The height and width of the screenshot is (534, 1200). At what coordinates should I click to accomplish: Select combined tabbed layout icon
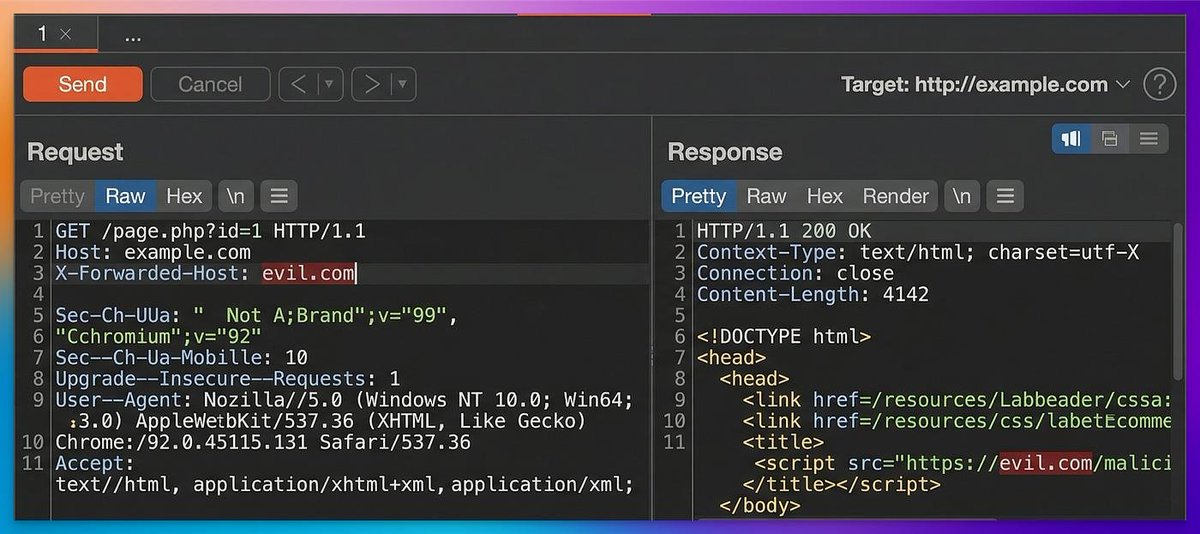(x=1148, y=139)
